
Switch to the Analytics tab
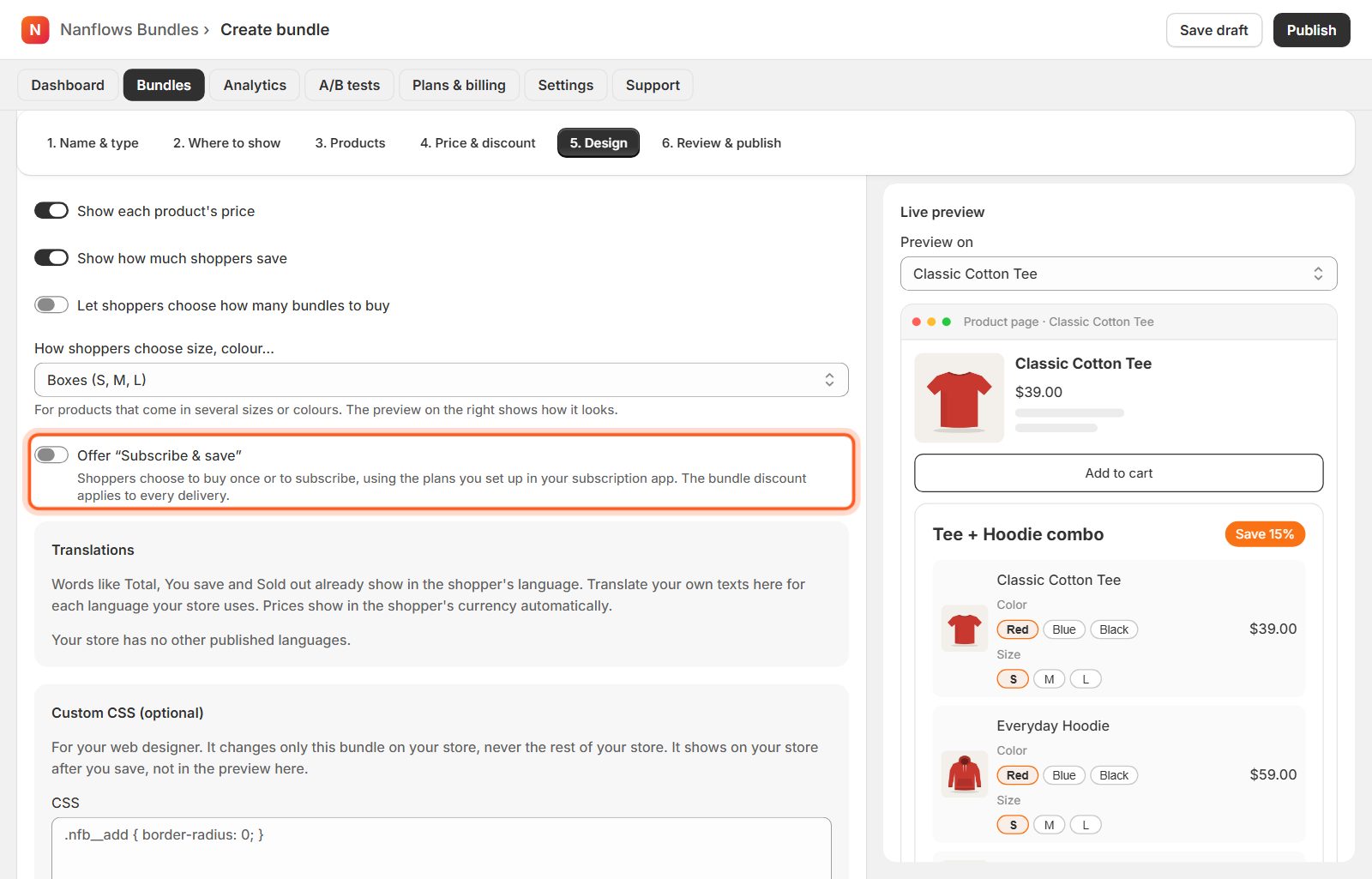click(255, 85)
